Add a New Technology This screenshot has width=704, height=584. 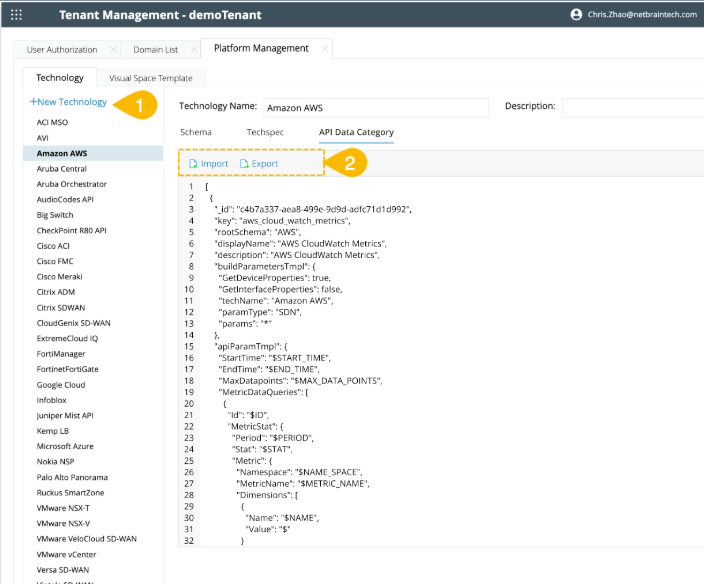pyautogui.click(x=68, y=102)
